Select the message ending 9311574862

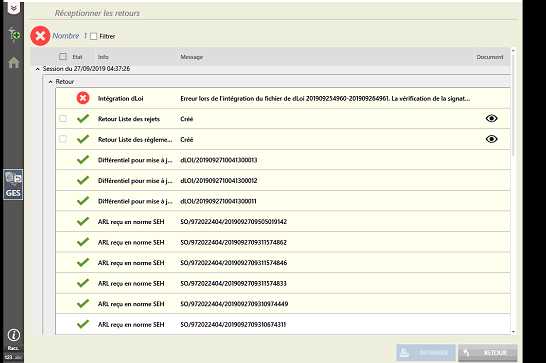[x=234, y=242]
